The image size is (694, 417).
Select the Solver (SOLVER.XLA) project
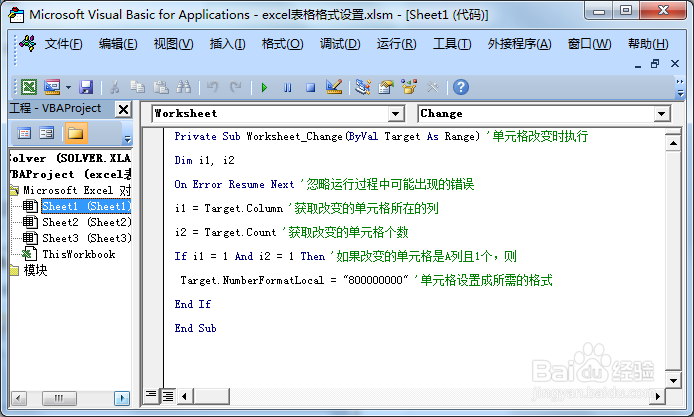click(x=70, y=158)
